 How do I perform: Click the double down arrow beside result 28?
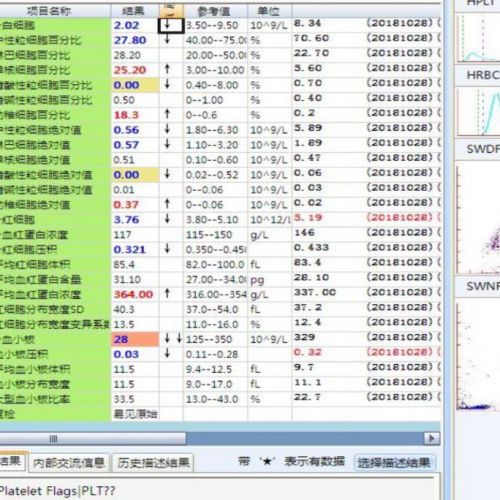173,339
